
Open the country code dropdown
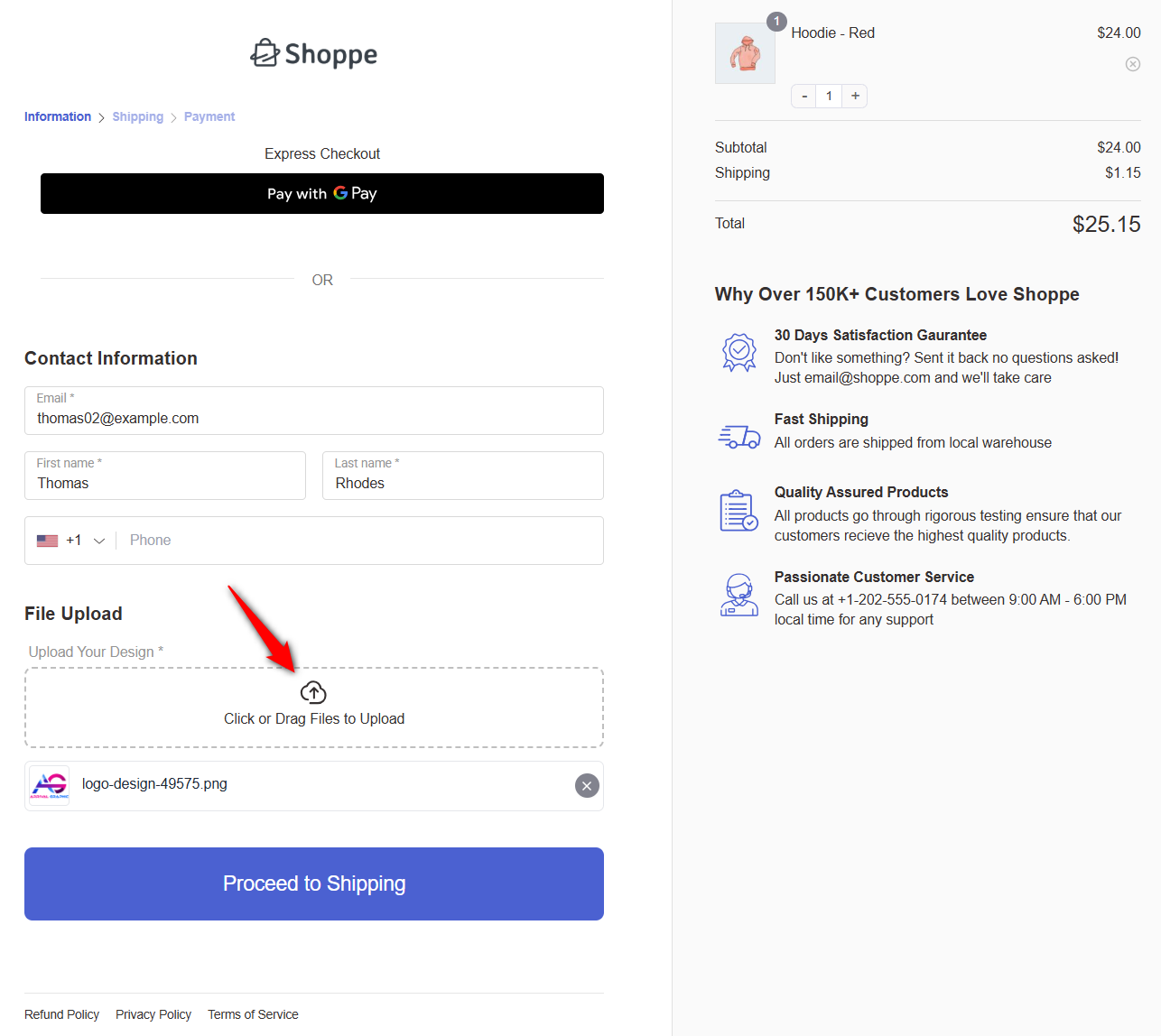tap(99, 540)
